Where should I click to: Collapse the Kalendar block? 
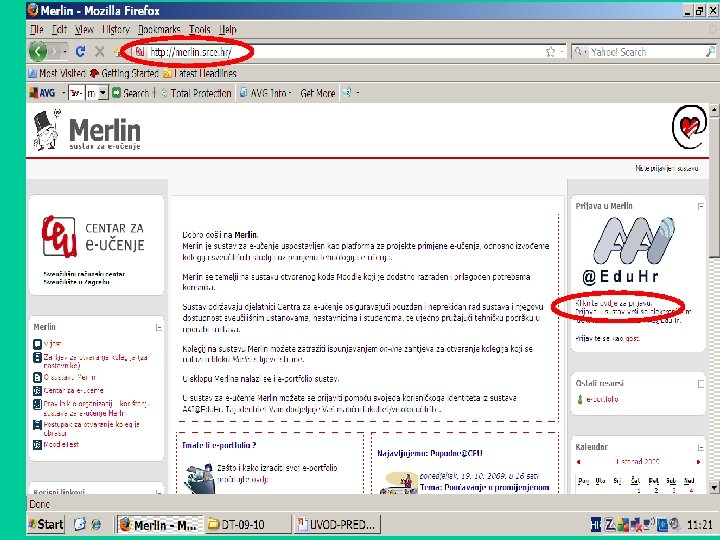[701, 447]
